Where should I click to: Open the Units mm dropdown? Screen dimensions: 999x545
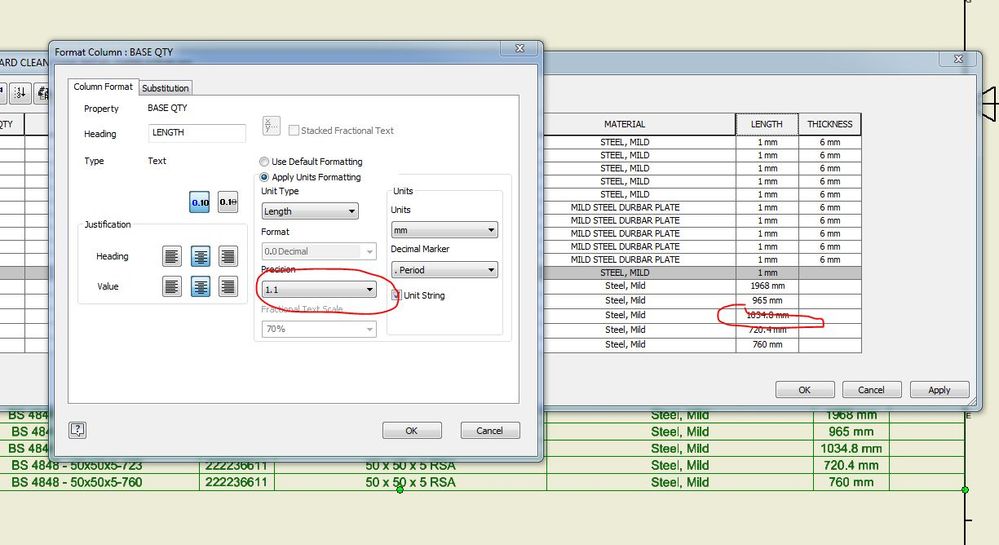click(444, 230)
